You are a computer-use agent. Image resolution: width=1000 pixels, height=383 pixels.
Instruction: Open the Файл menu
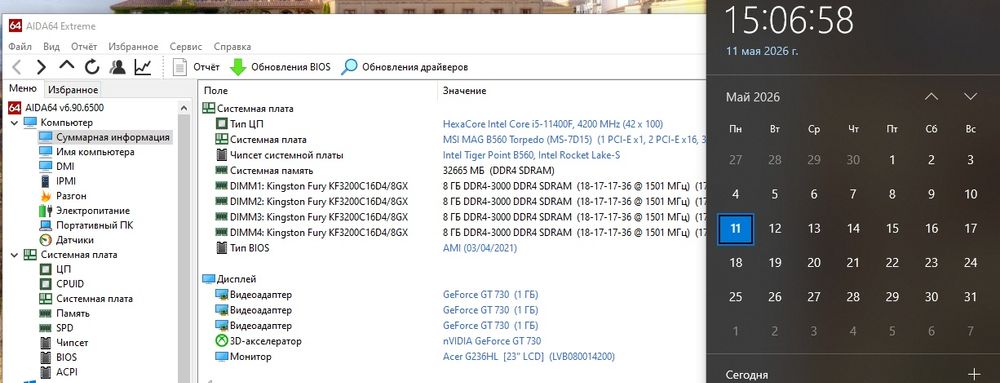point(20,47)
